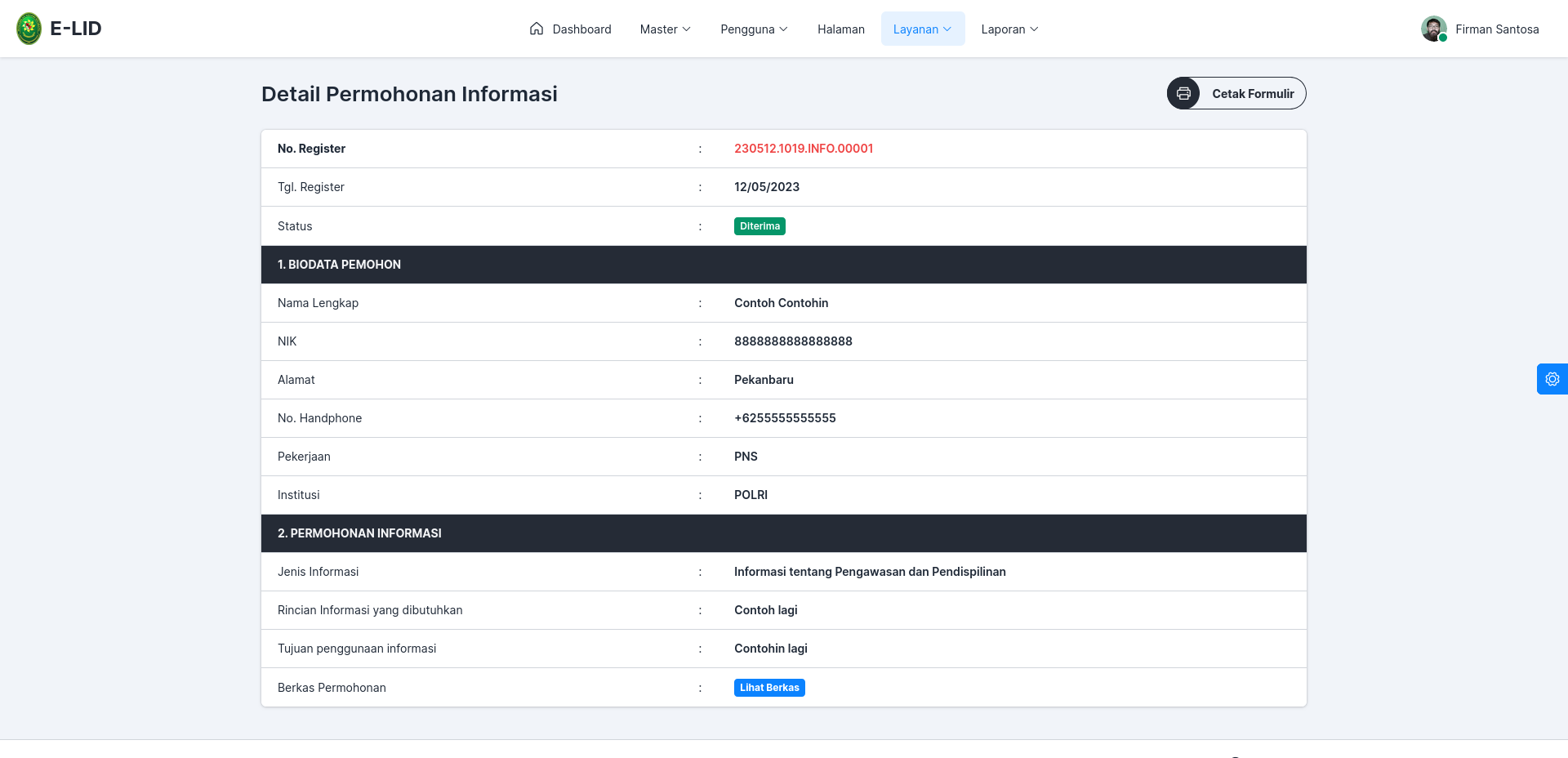Click Firman Santosa's avatar picture

point(1434,29)
